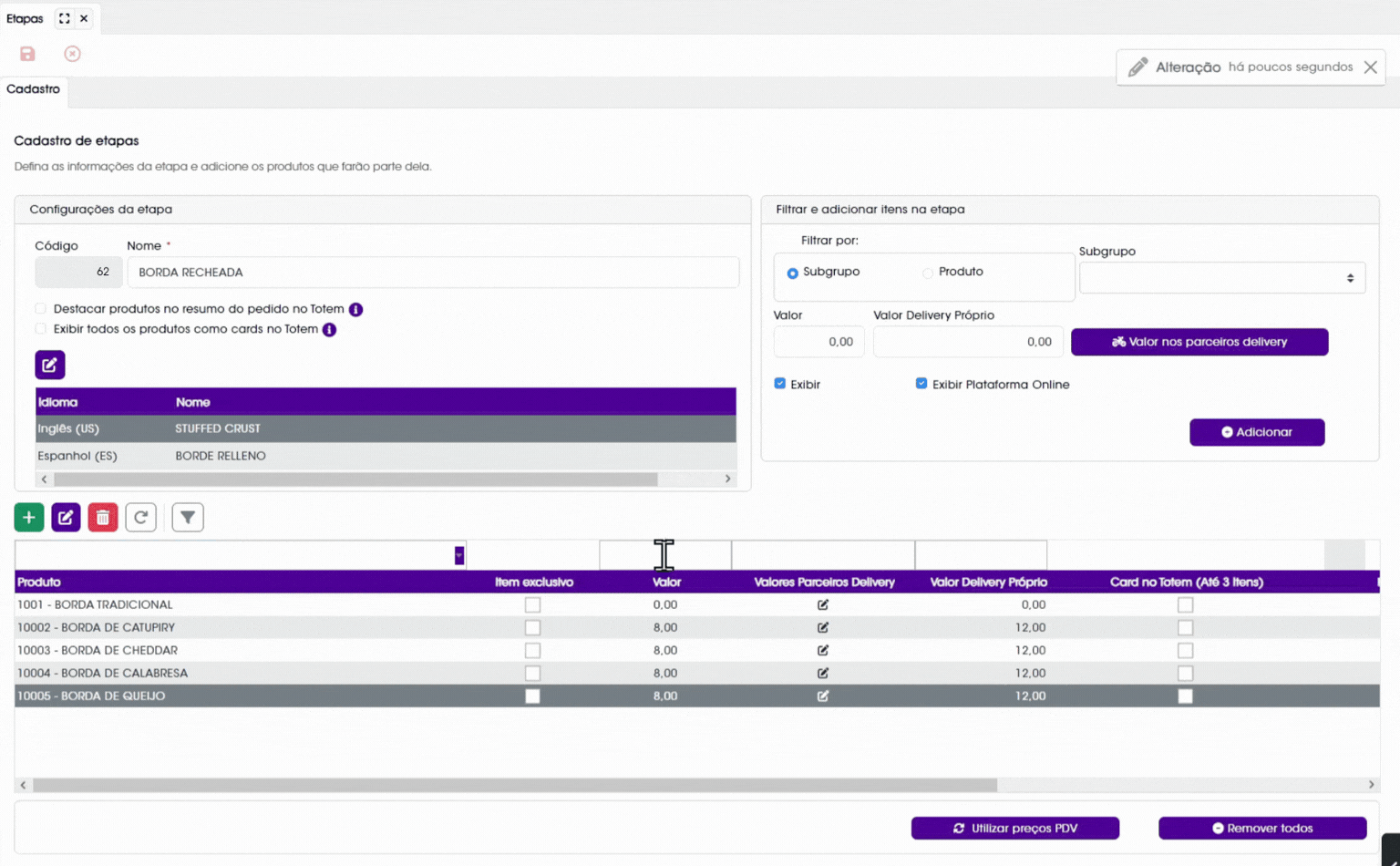Image resolution: width=1400 pixels, height=866 pixels.
Task: Select the Etapas window tab
Action: [x=25, y=18]
